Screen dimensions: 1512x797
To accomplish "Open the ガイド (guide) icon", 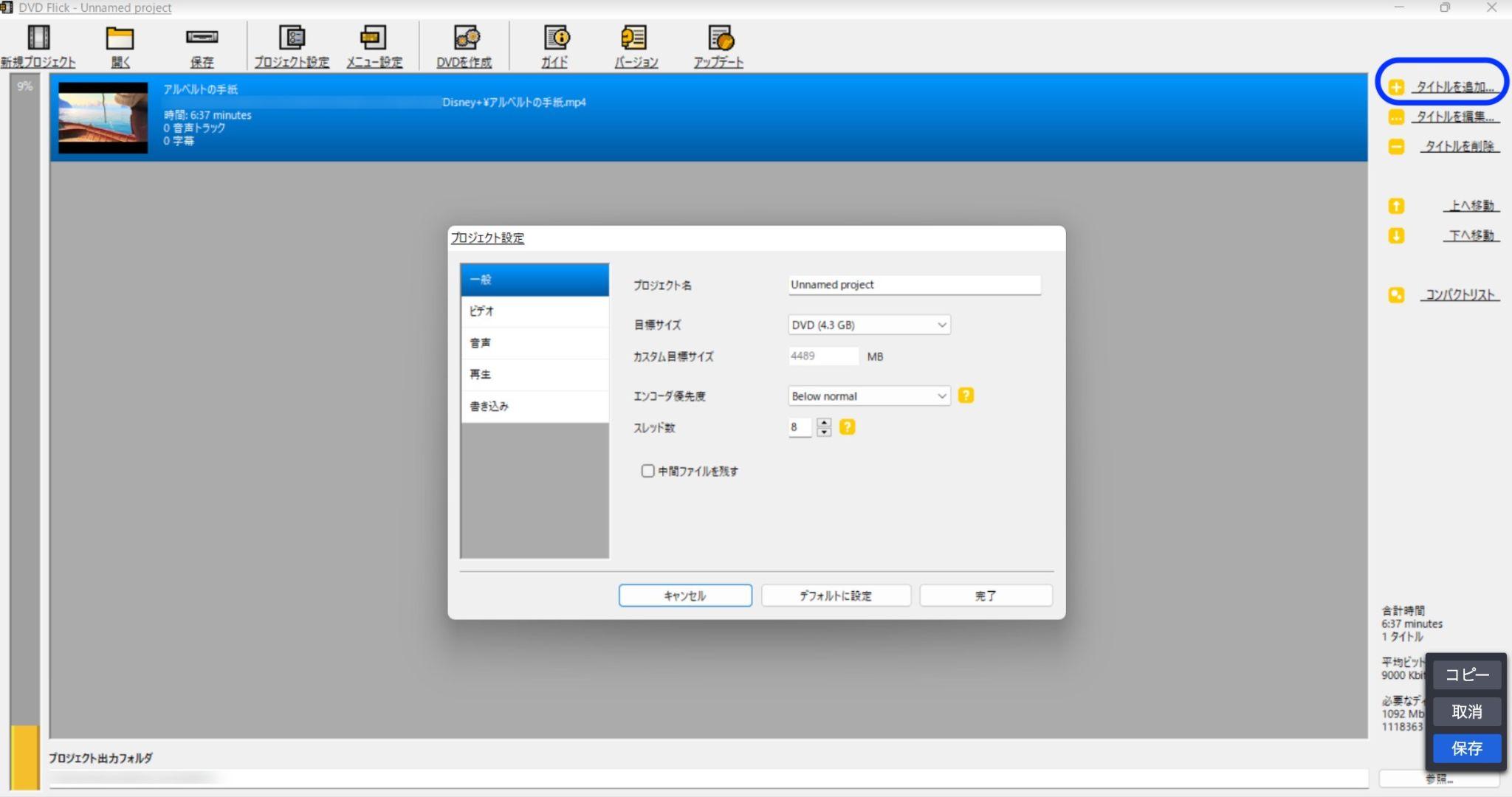I will [556, 38].
